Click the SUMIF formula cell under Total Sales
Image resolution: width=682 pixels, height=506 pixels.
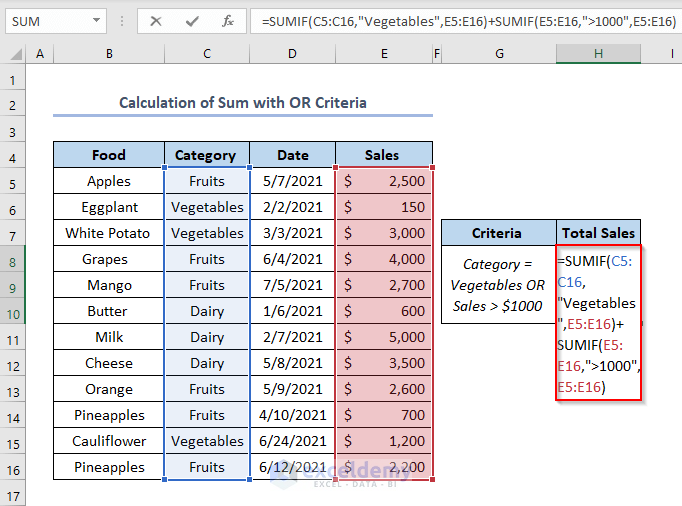[x=598, y=323]
